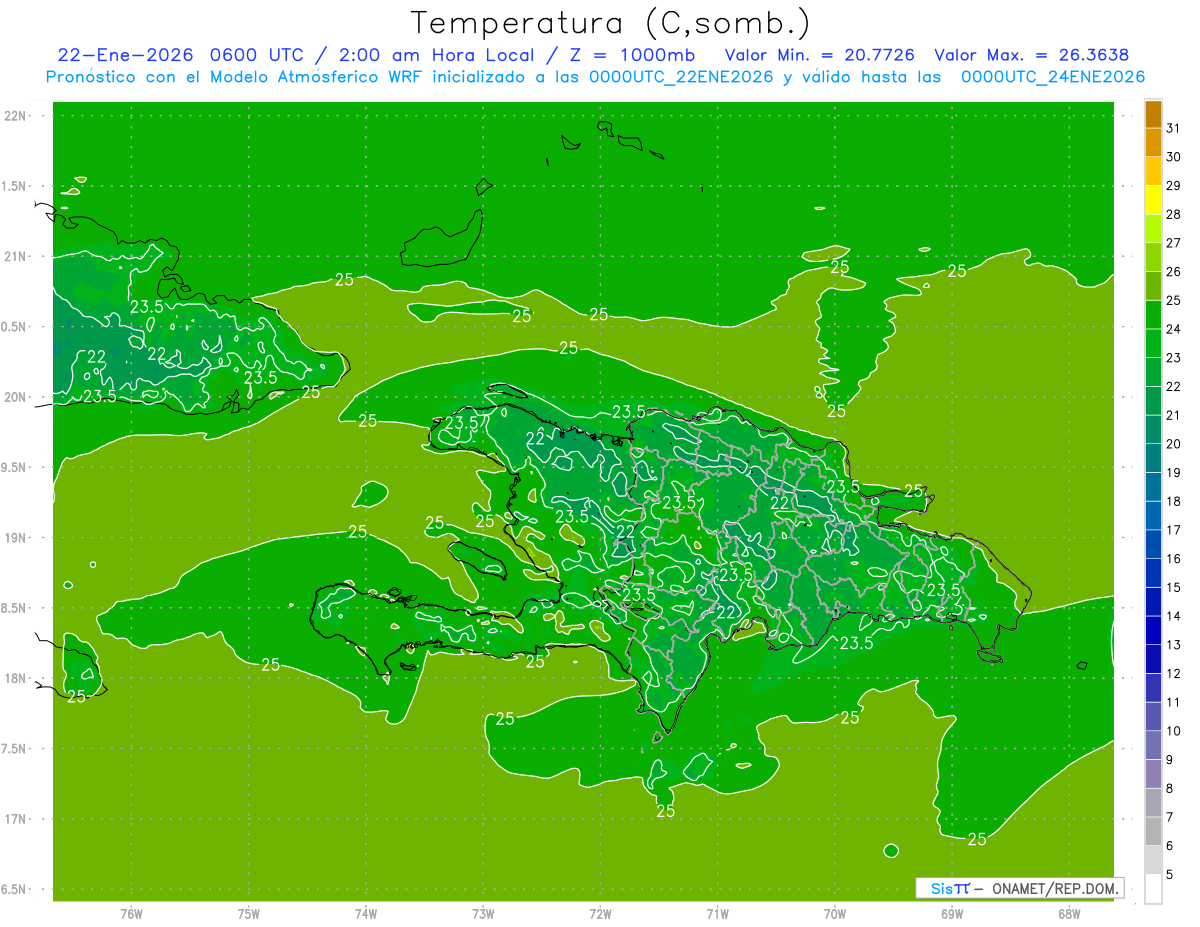Image resolution: width=1200 pixels, height=927 pixels.
Task: Click the '68W' longitude axis label
Action: [1068, 913]
